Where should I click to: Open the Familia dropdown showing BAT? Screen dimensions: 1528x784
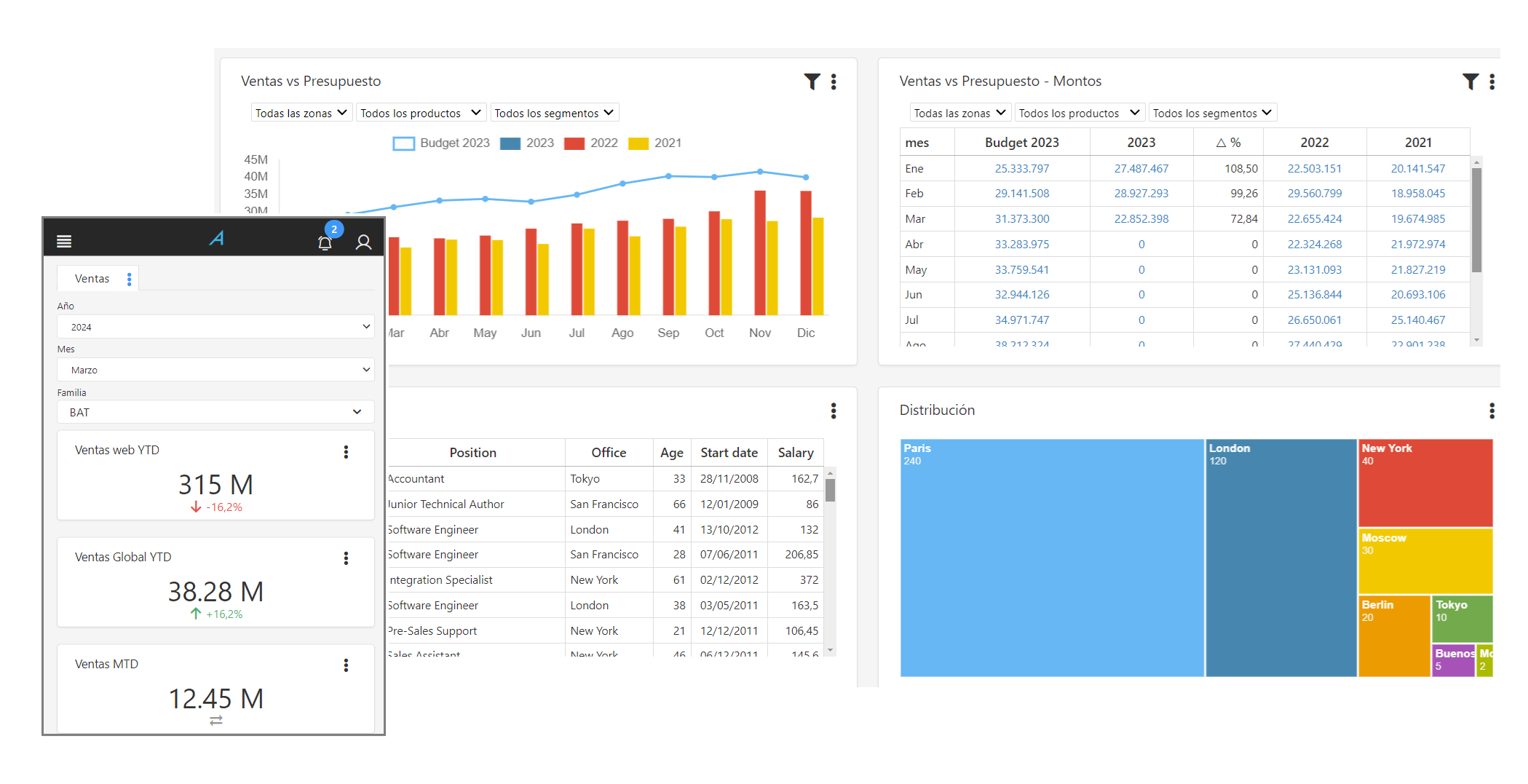(215, 412)
